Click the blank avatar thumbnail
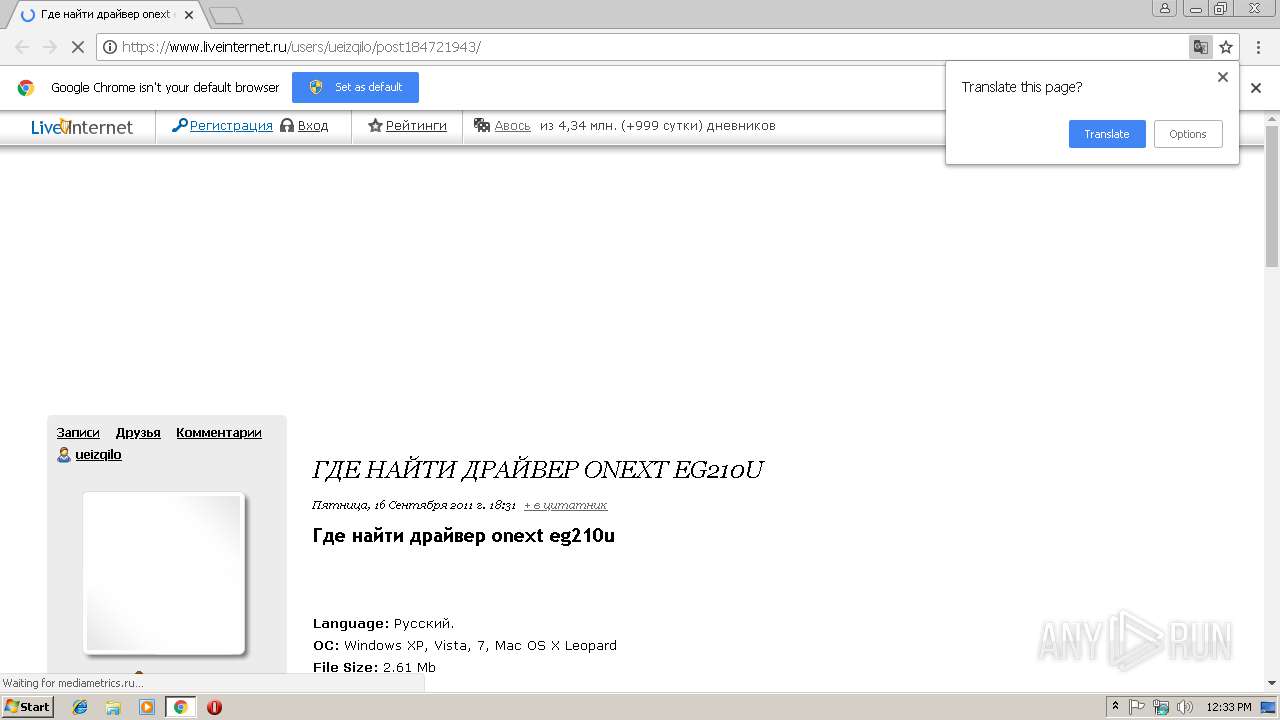 coord(164,573)
